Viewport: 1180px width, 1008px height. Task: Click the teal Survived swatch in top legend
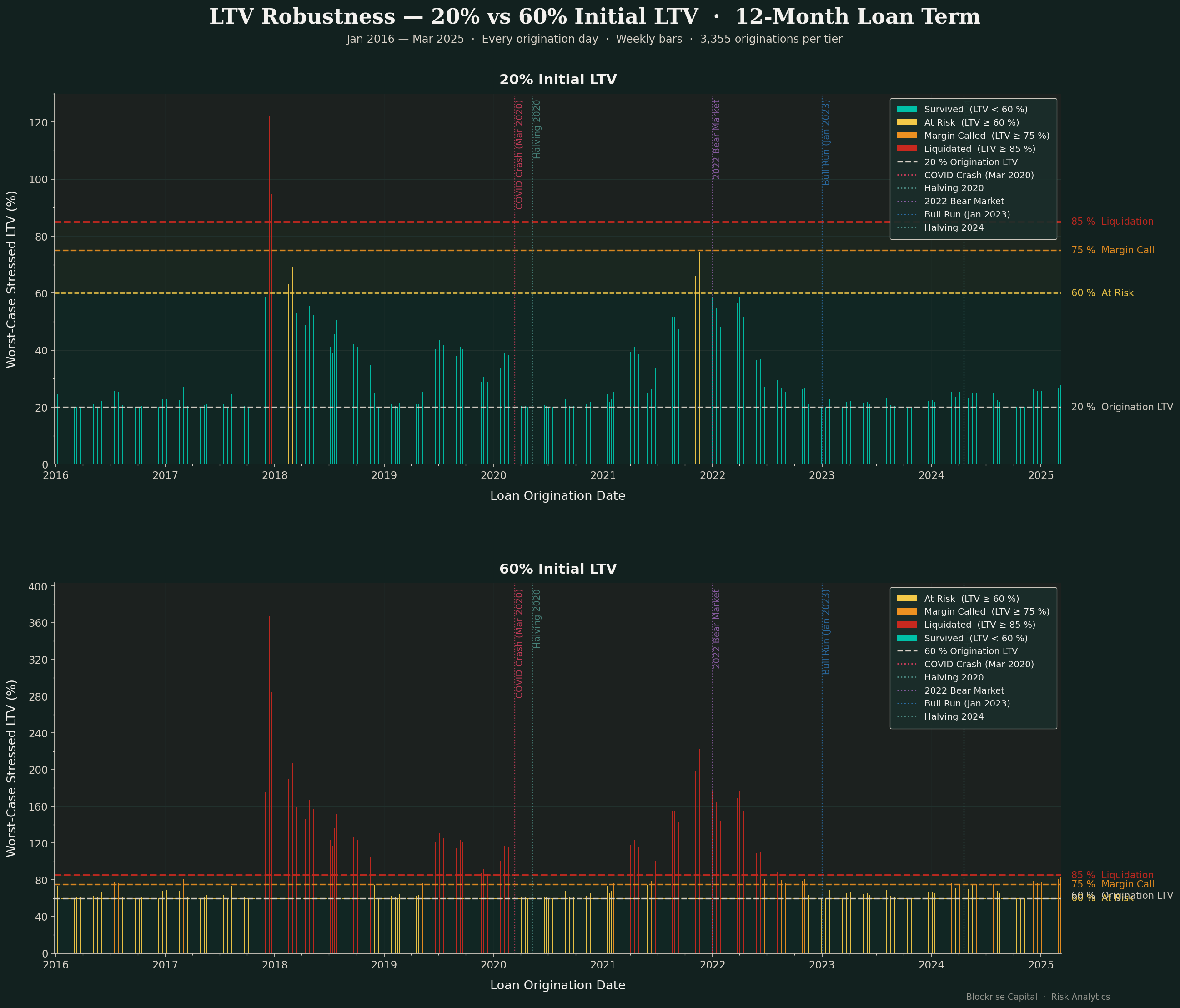tap(907, 110)
